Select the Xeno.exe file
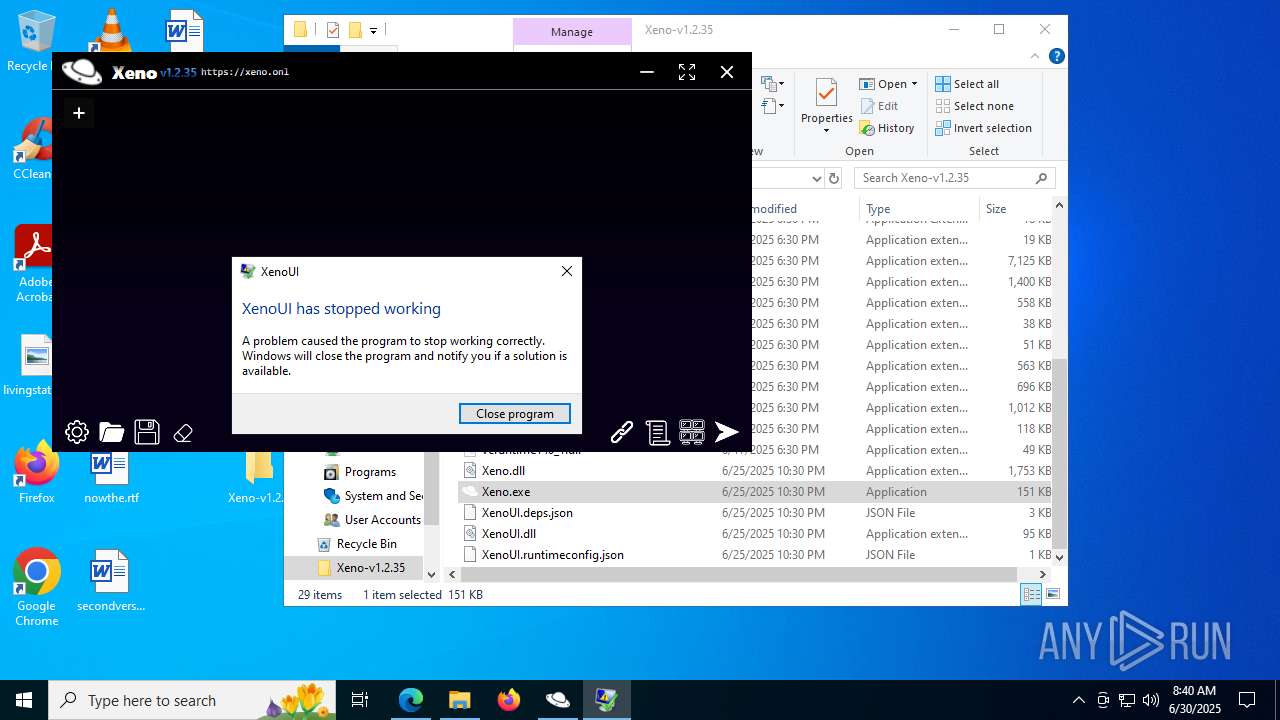Image resolution: width=1280 pixels, height=720 pixels. [x=756, y=492]
